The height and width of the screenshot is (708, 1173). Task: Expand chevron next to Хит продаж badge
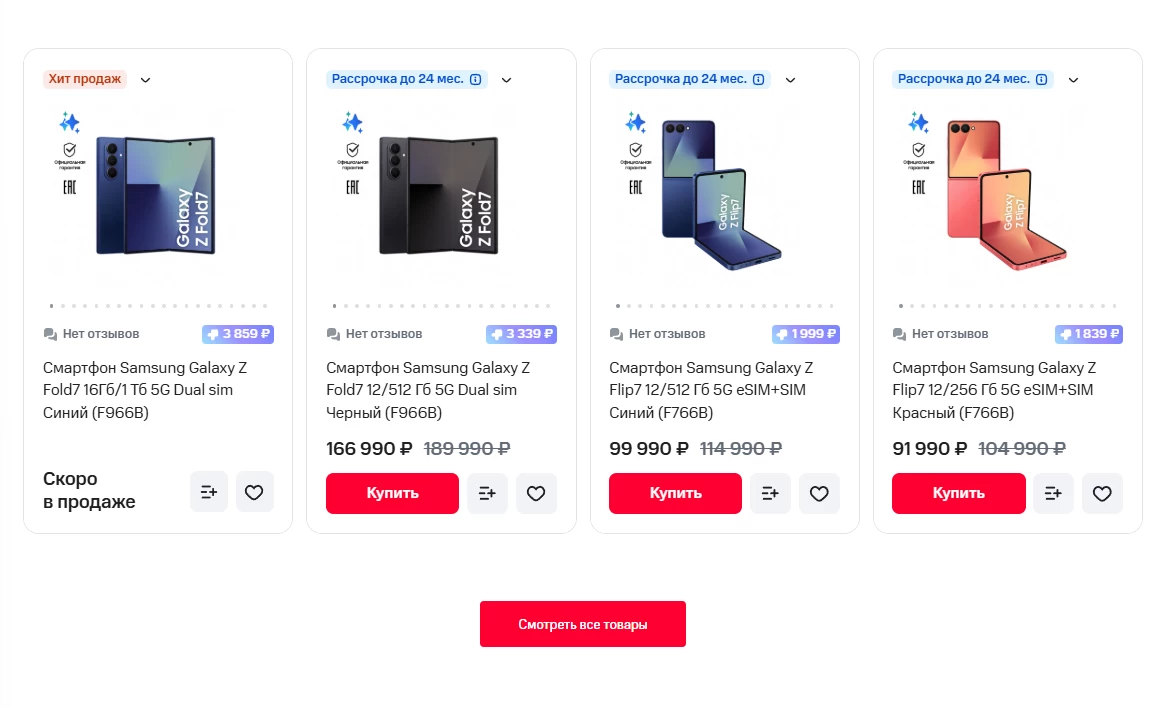coord(145,80)
